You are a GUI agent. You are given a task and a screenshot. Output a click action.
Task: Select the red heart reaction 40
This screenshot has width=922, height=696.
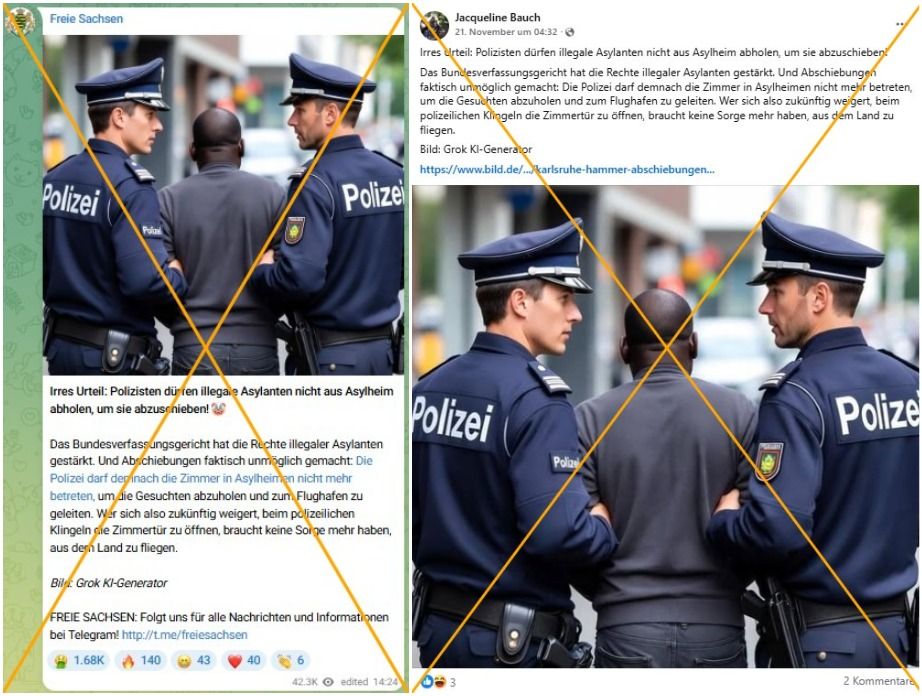pyautogui.click(x=243, y=660)
